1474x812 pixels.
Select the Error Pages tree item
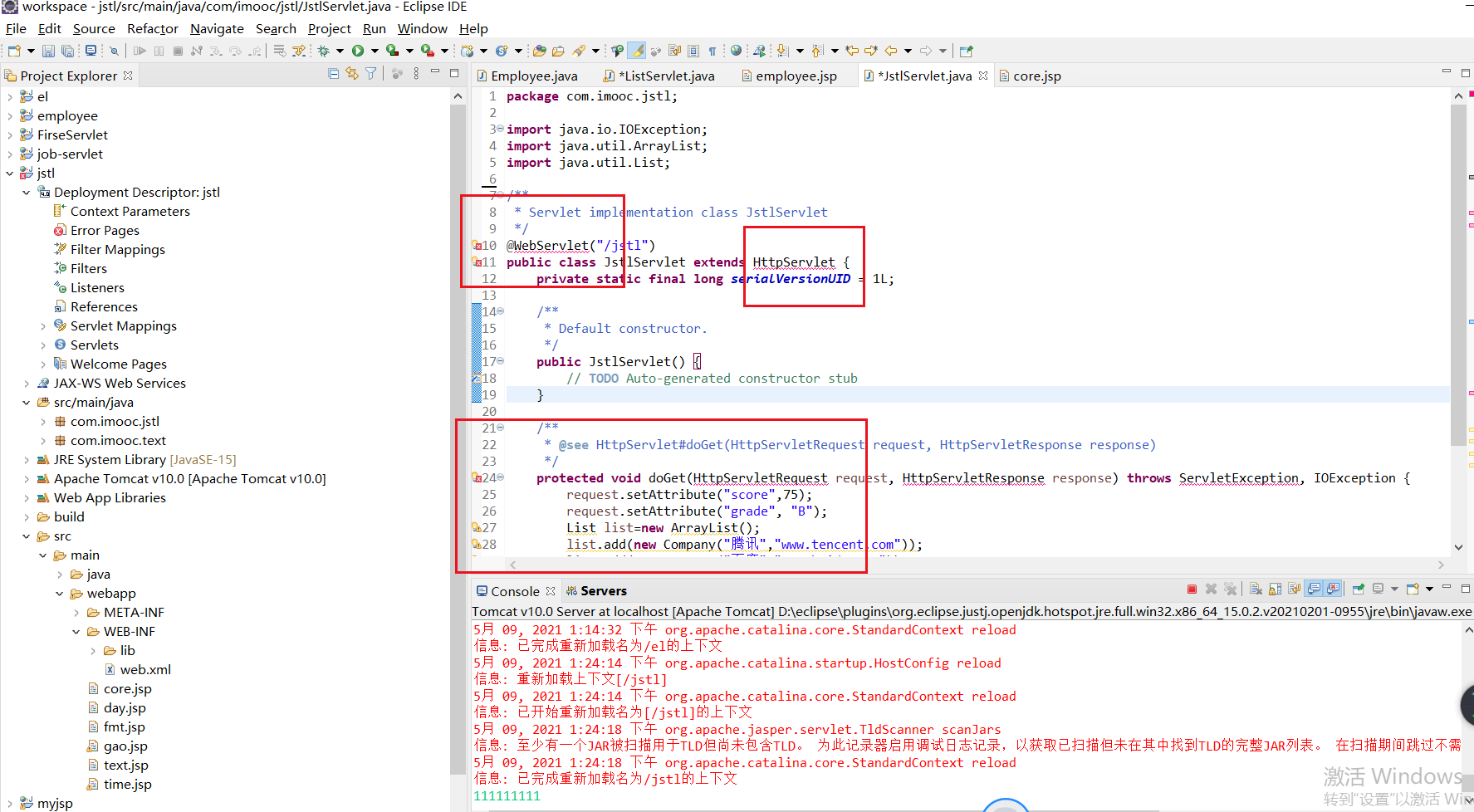[x=96, y=231]
